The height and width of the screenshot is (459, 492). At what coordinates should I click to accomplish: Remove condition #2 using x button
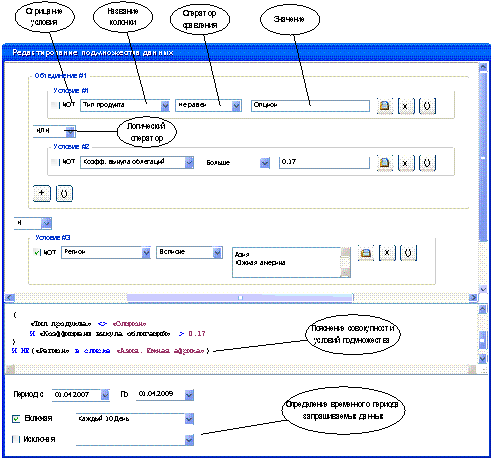[x=406, y=163]
